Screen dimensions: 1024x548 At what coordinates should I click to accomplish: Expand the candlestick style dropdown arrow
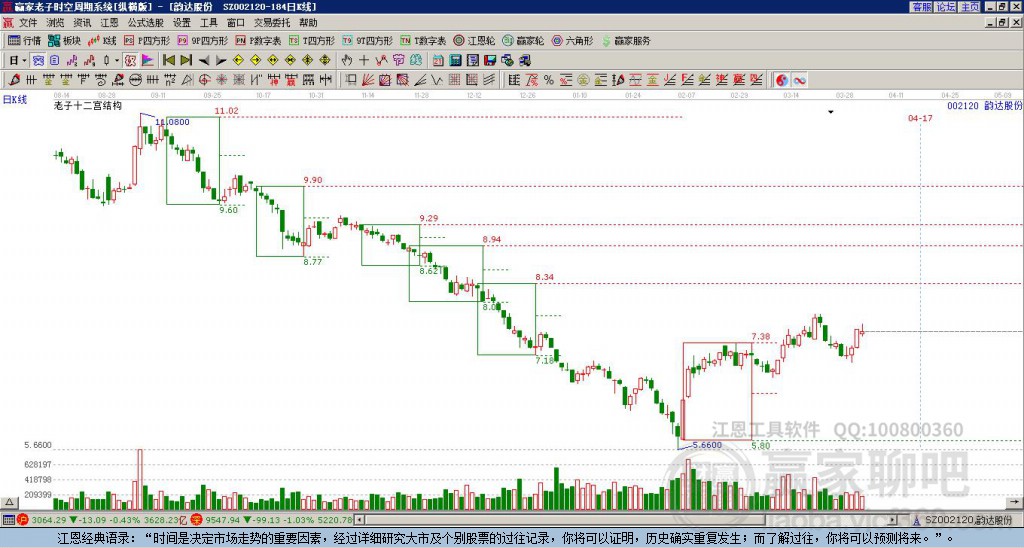click(117, 61)
